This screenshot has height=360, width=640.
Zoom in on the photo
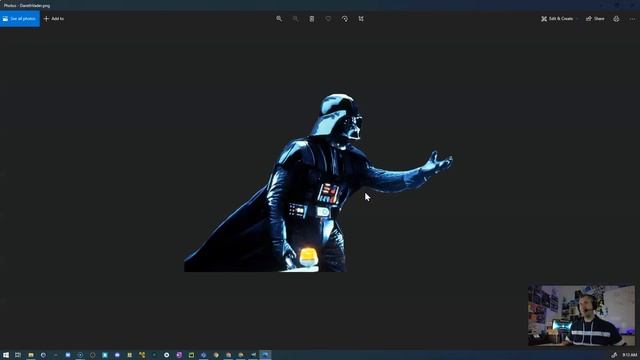tap(279, 19)
